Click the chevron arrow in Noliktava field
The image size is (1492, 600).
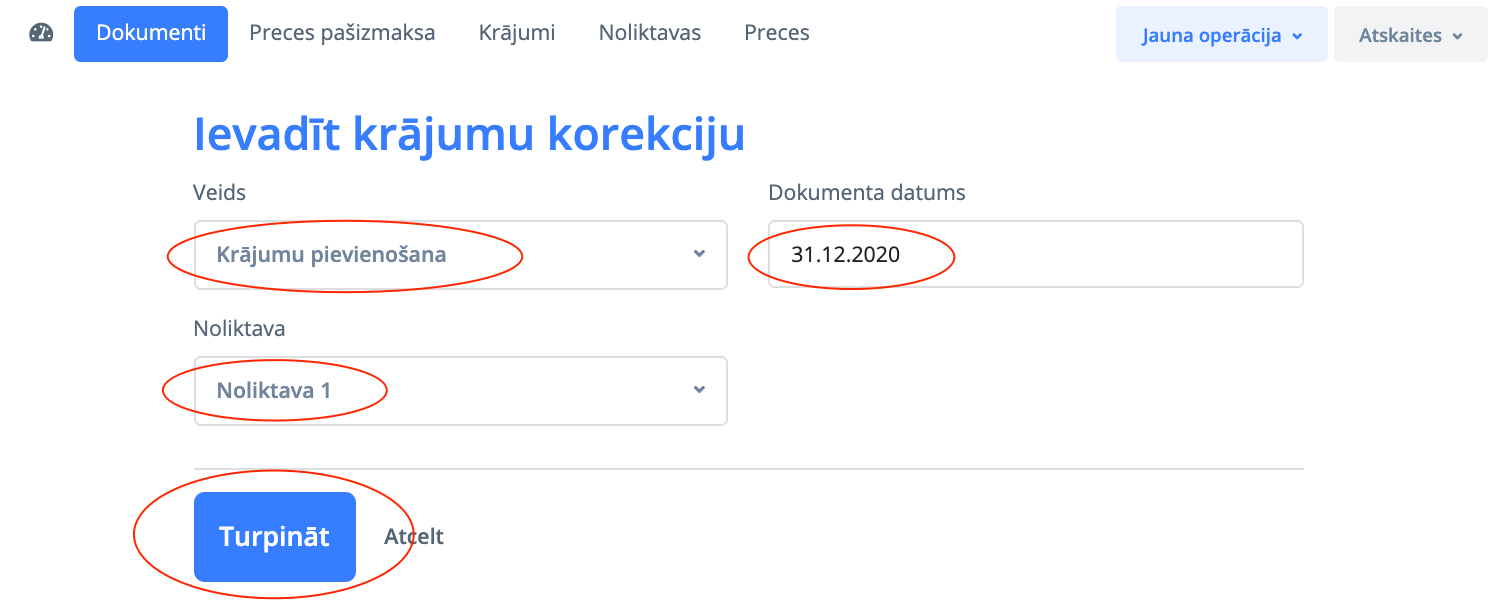point(700,390)
